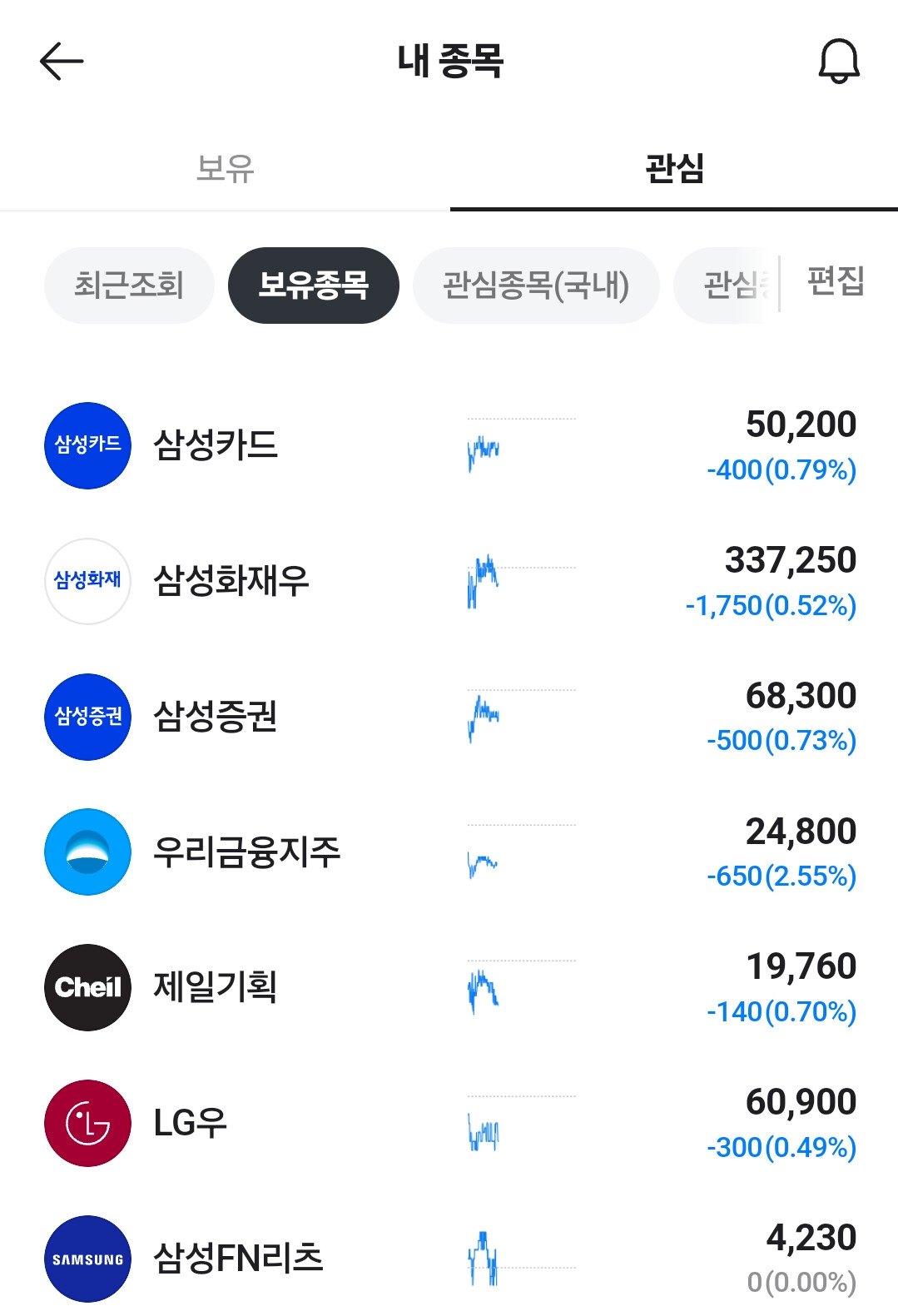Tap the LG logo icon
This screenshot has width=898, height=1316.
point(87,1123)
